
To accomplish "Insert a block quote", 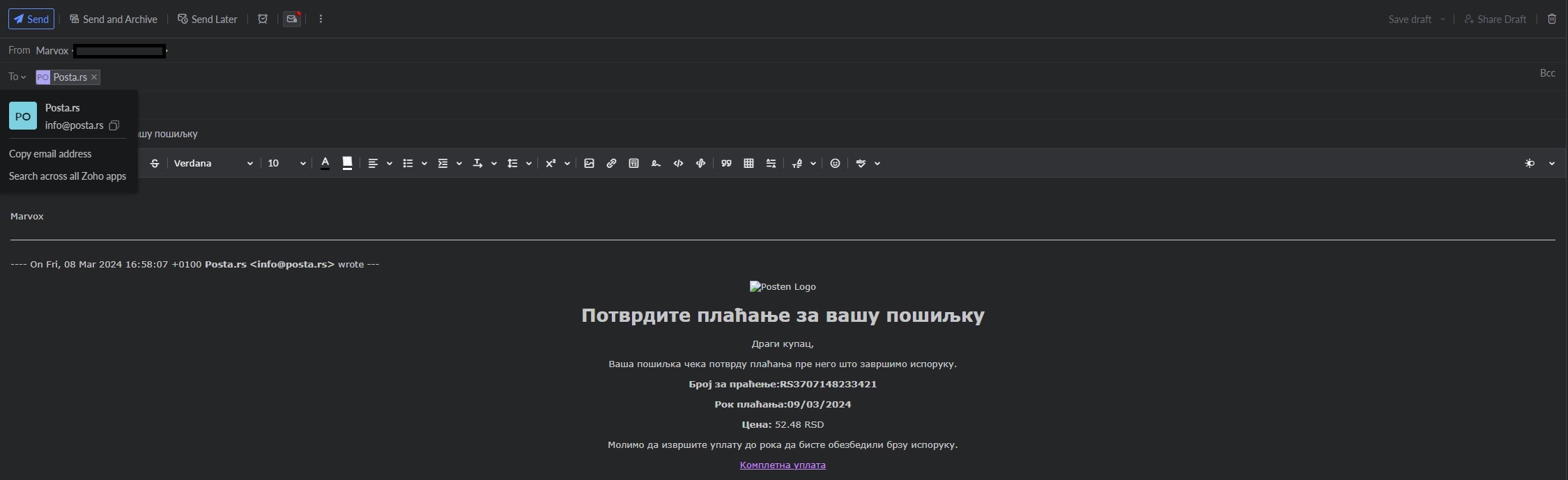I will click(726, 163).
